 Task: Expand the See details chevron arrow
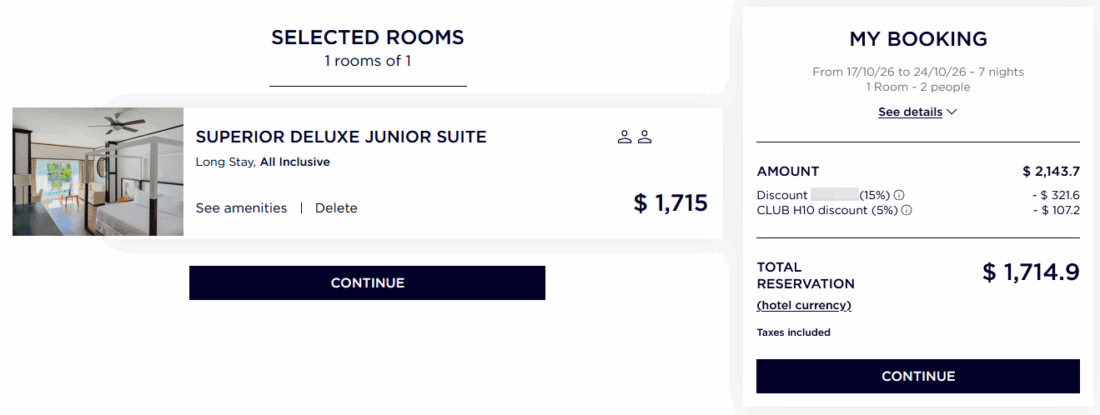(x=952, y=112)
